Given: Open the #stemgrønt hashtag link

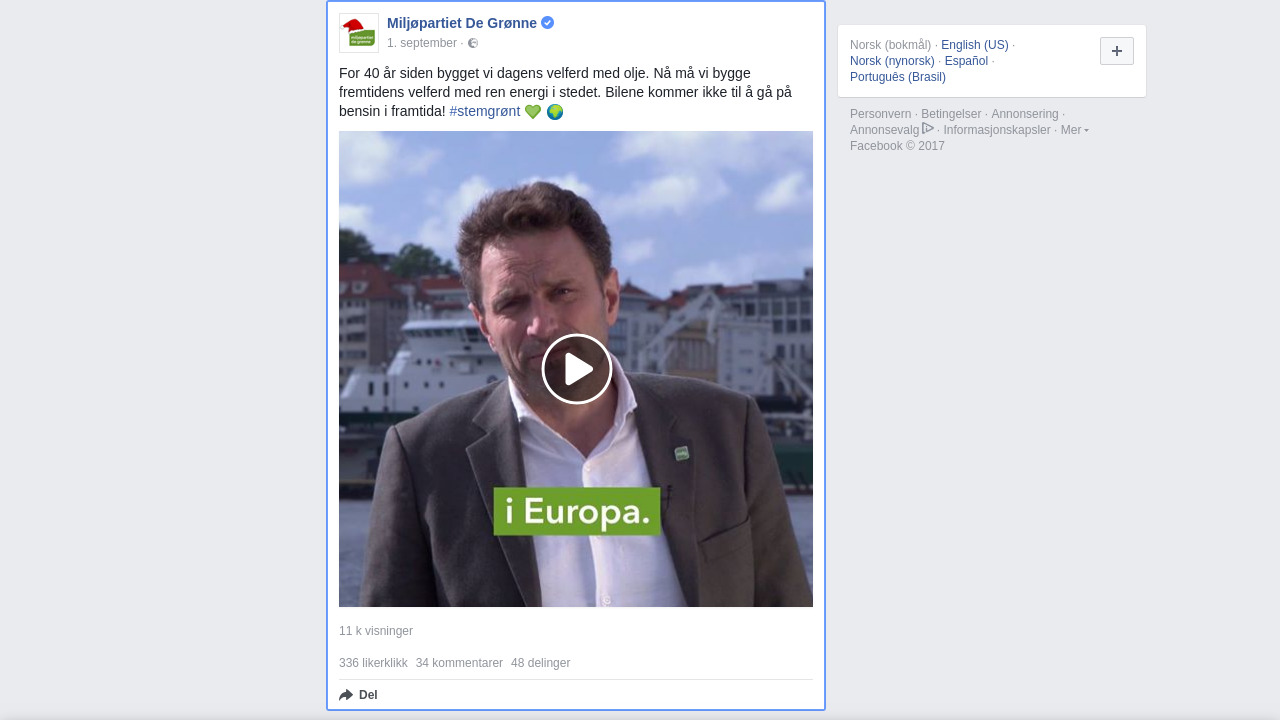Looking at the screenshot, I should [485, 111].
